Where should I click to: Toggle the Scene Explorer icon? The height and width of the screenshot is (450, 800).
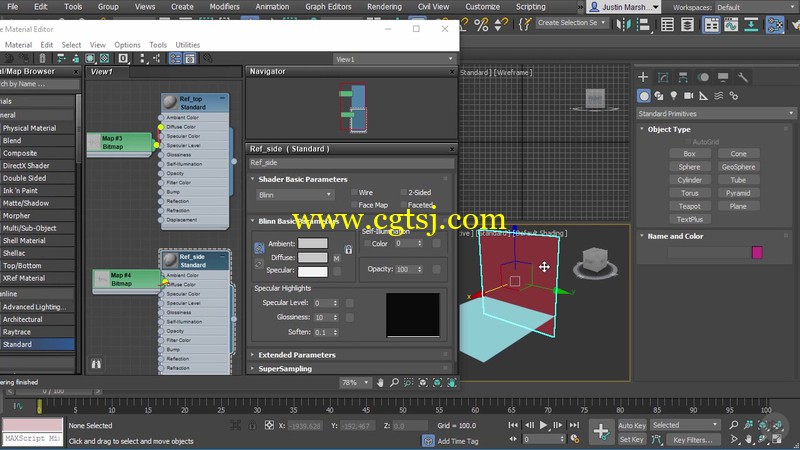[667, 24]
